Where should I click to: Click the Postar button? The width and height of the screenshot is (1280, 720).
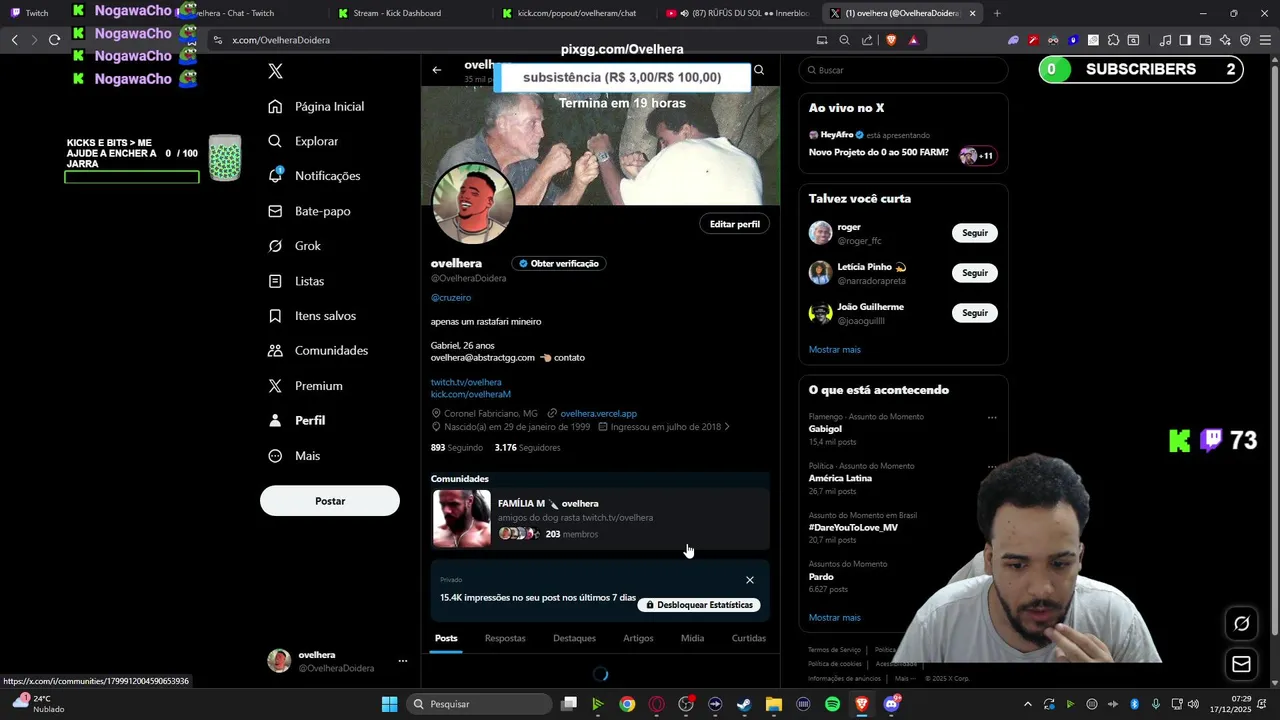click(x=330, y=501)
